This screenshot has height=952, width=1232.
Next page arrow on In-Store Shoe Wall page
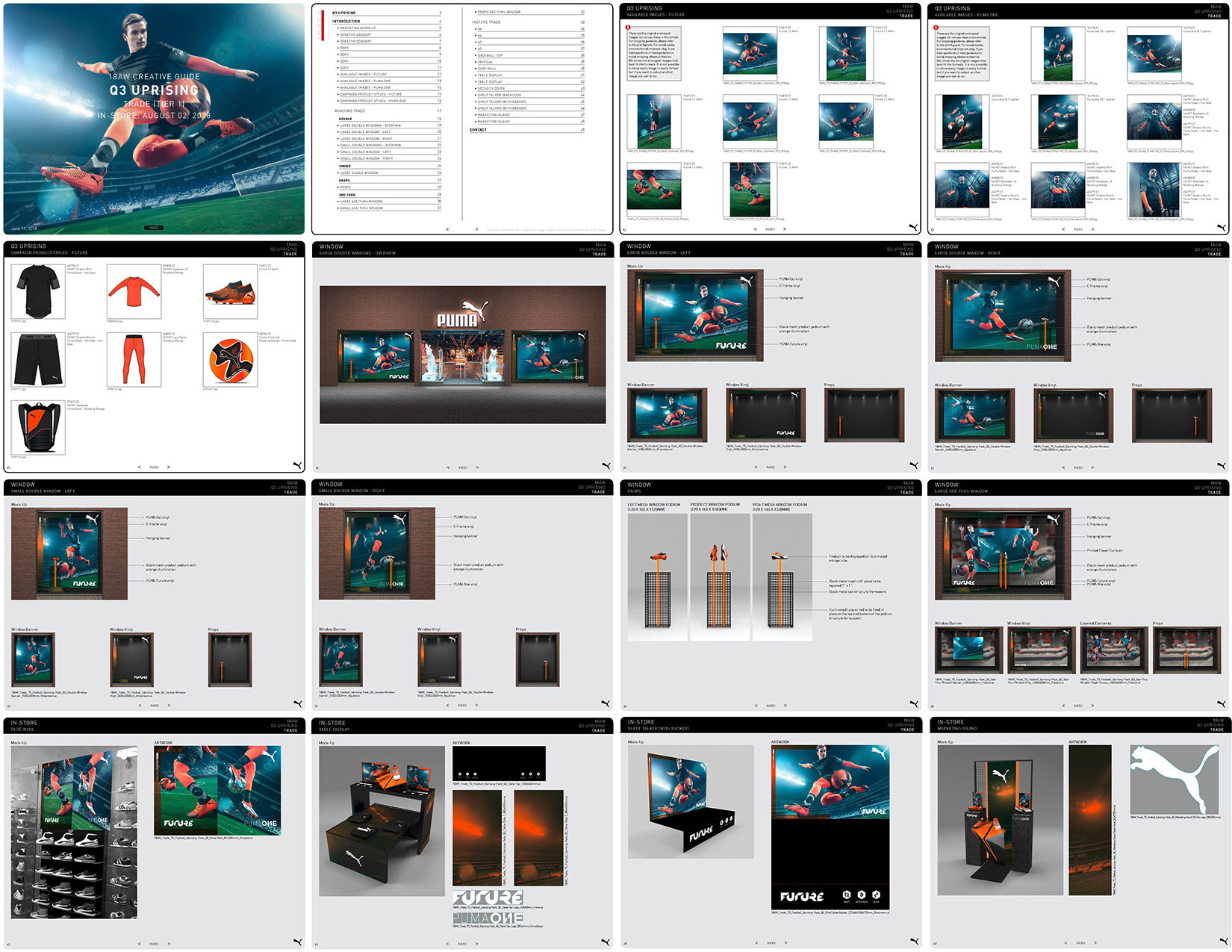coord(169,944)
